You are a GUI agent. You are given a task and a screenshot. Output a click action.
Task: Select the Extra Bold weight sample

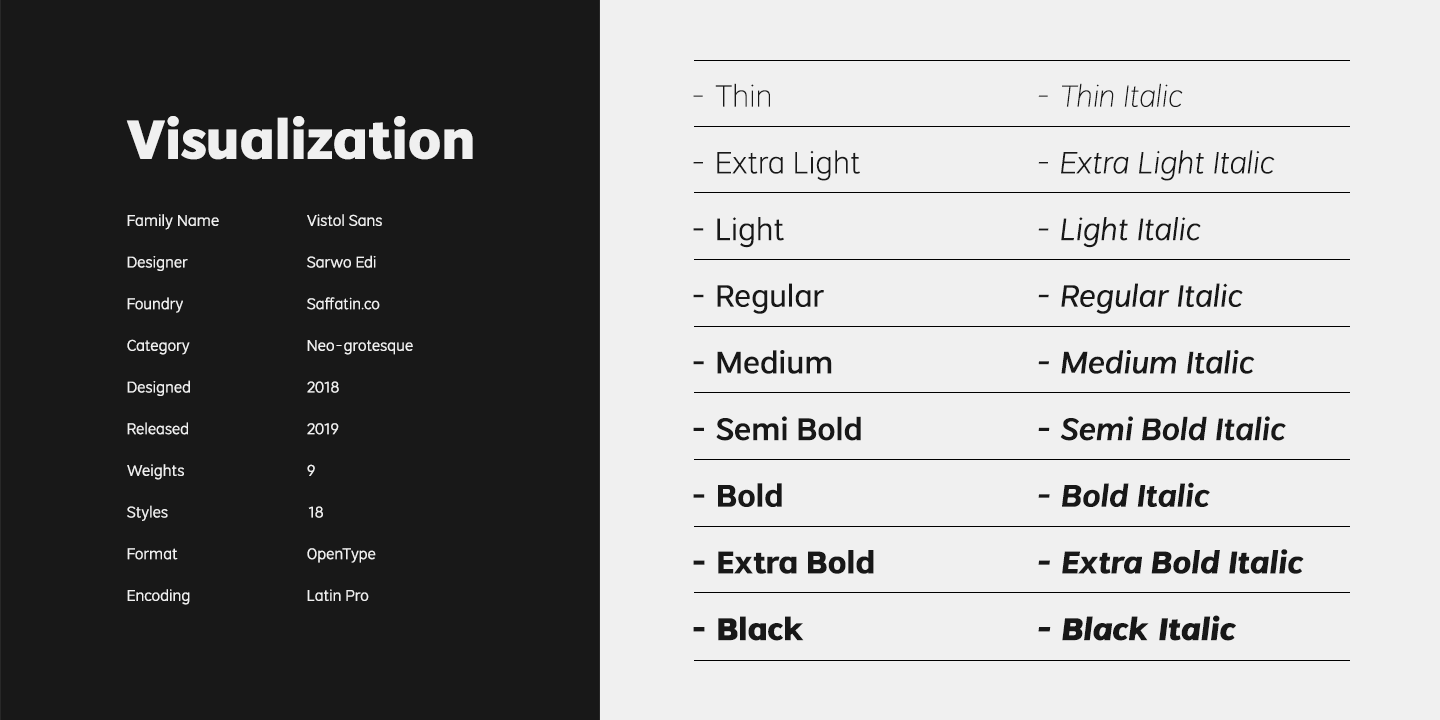(795, 563)
